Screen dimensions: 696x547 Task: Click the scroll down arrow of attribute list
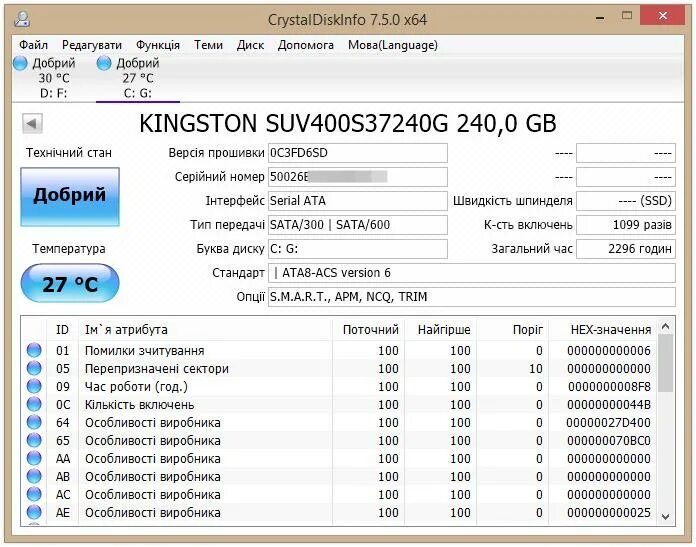pyautogui.click(x=665, y=516)
